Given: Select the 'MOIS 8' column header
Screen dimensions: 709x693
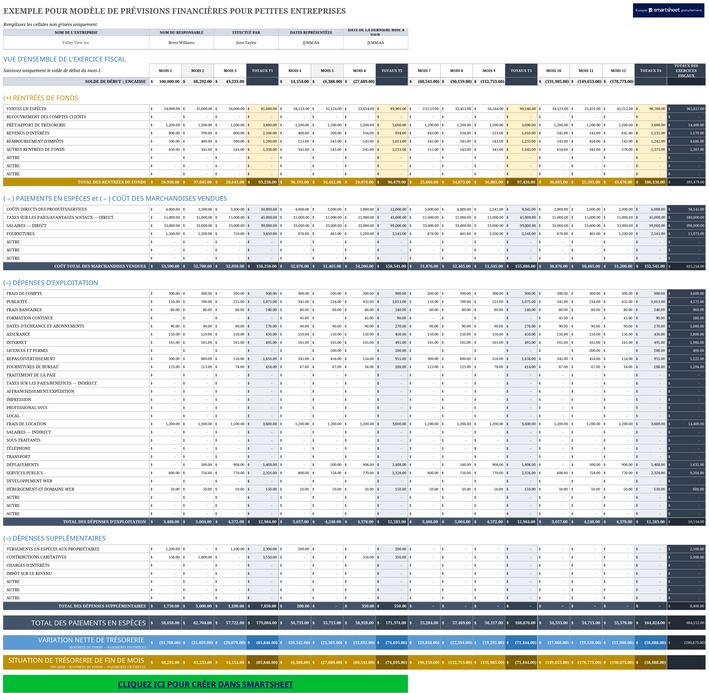Looking at the screenshot, I should 457,71.
